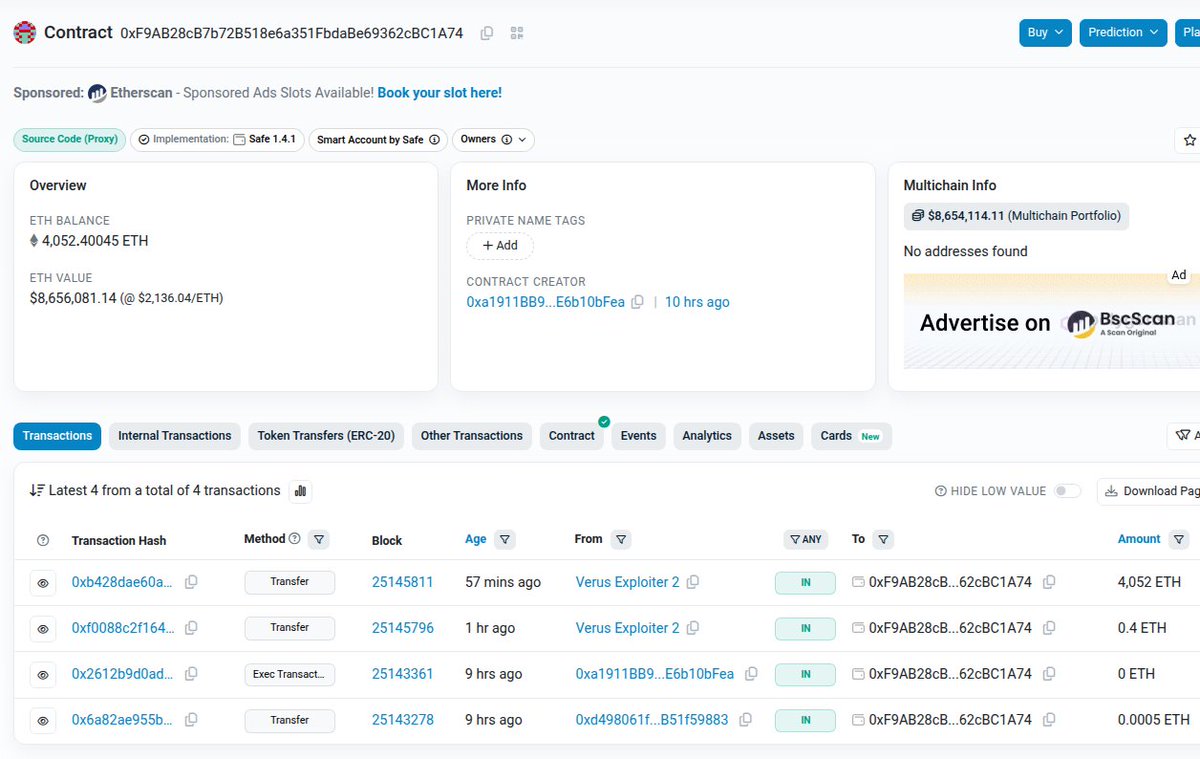Click the Age column header
Viewport: 1200px width, 759px height.
[476, 539]
